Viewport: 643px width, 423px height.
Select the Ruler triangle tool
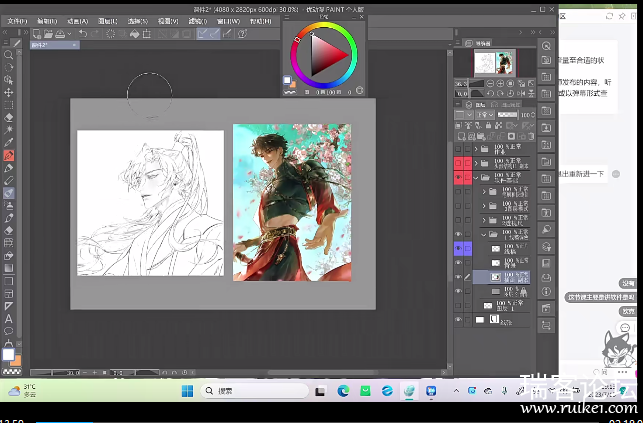[8, 306]
